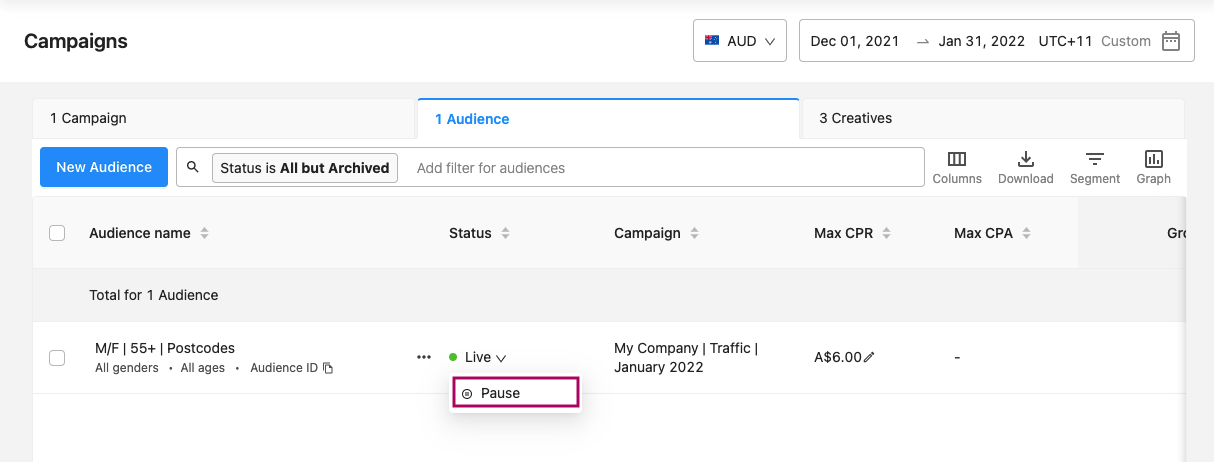Choose Pause from the status menu

[515, 393]
